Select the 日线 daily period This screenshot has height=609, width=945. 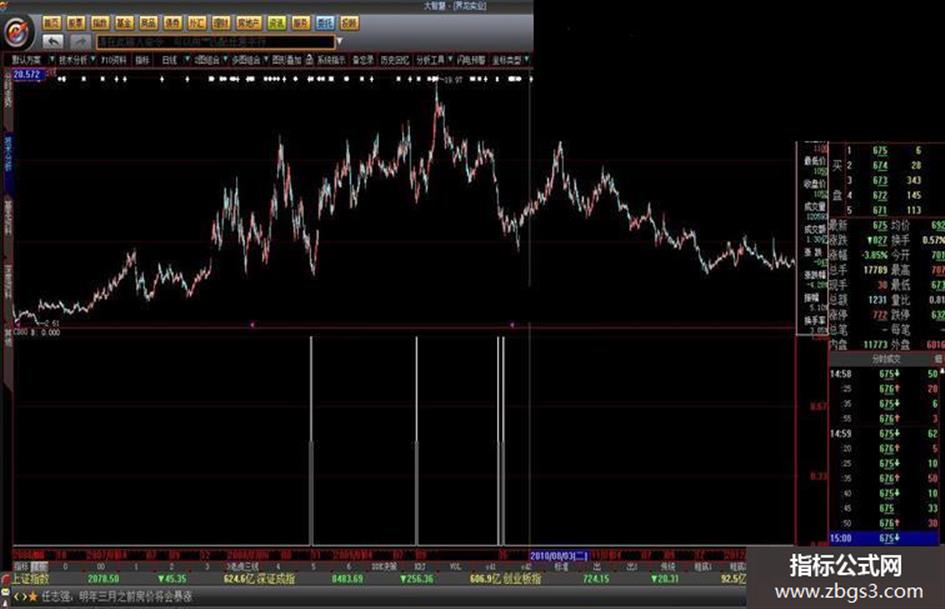169,60
